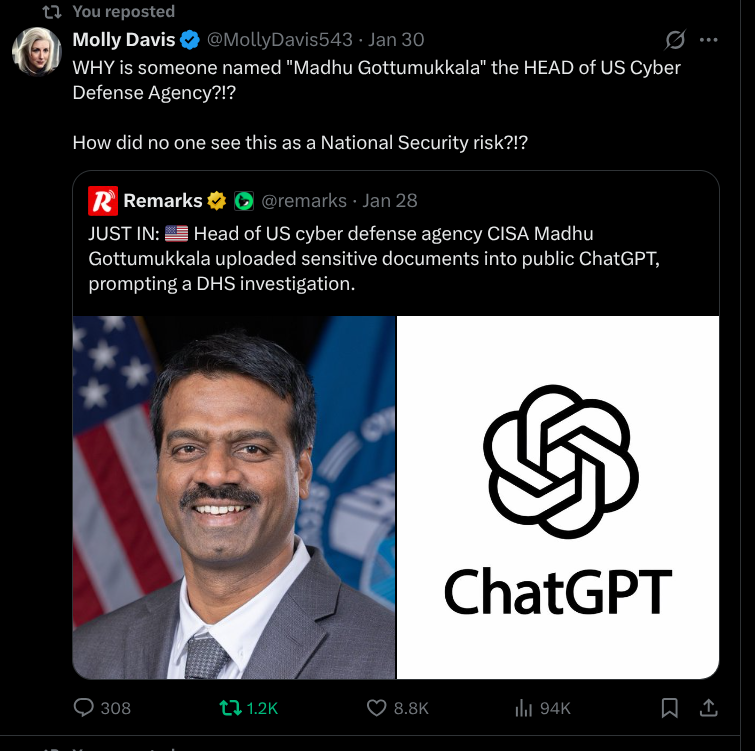Click the Grok explain icon
The width and height of the screenshot is (755, 751).
[x=675, y=40]
